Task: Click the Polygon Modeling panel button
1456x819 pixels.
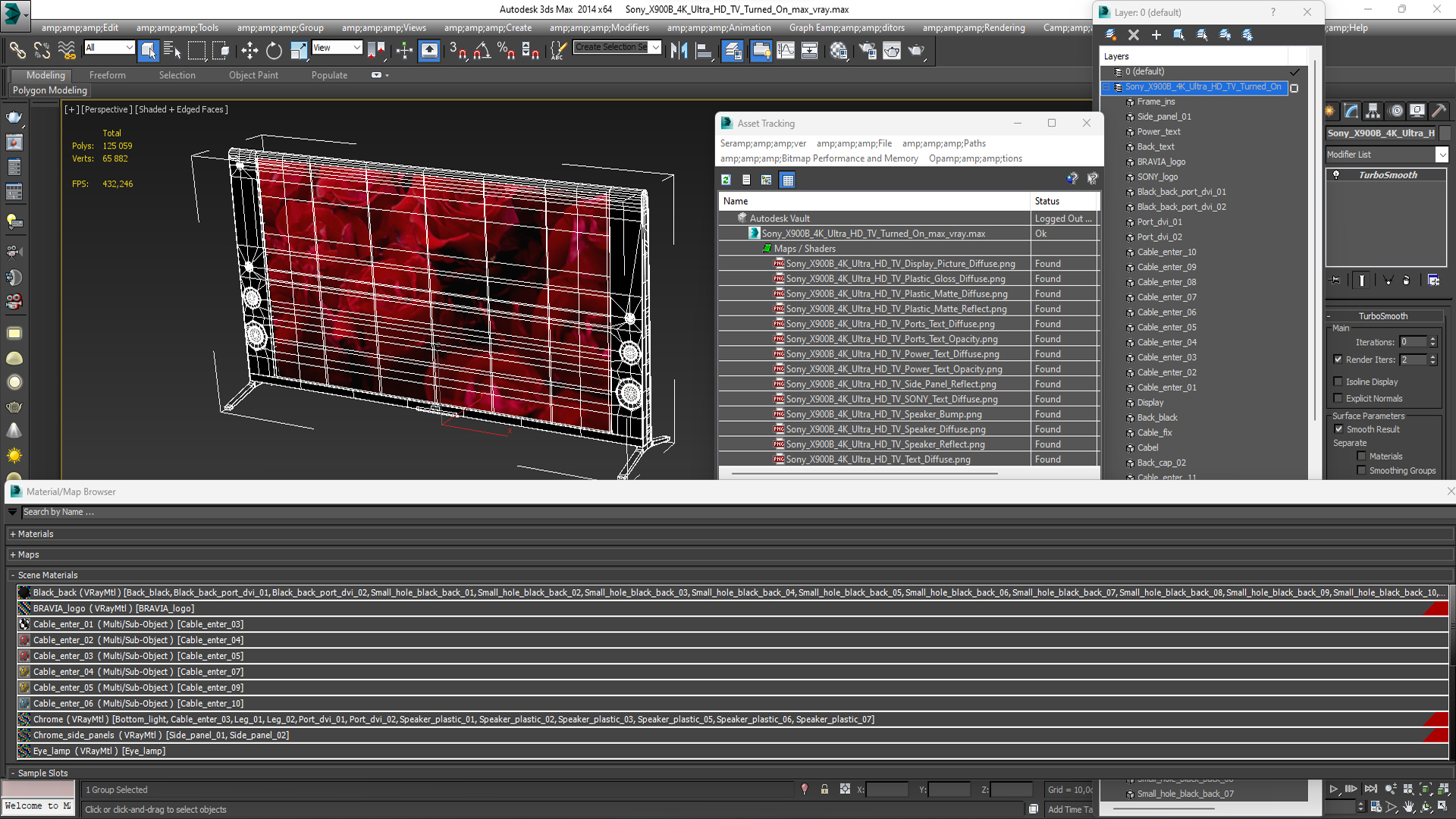Action: [50, 90]
